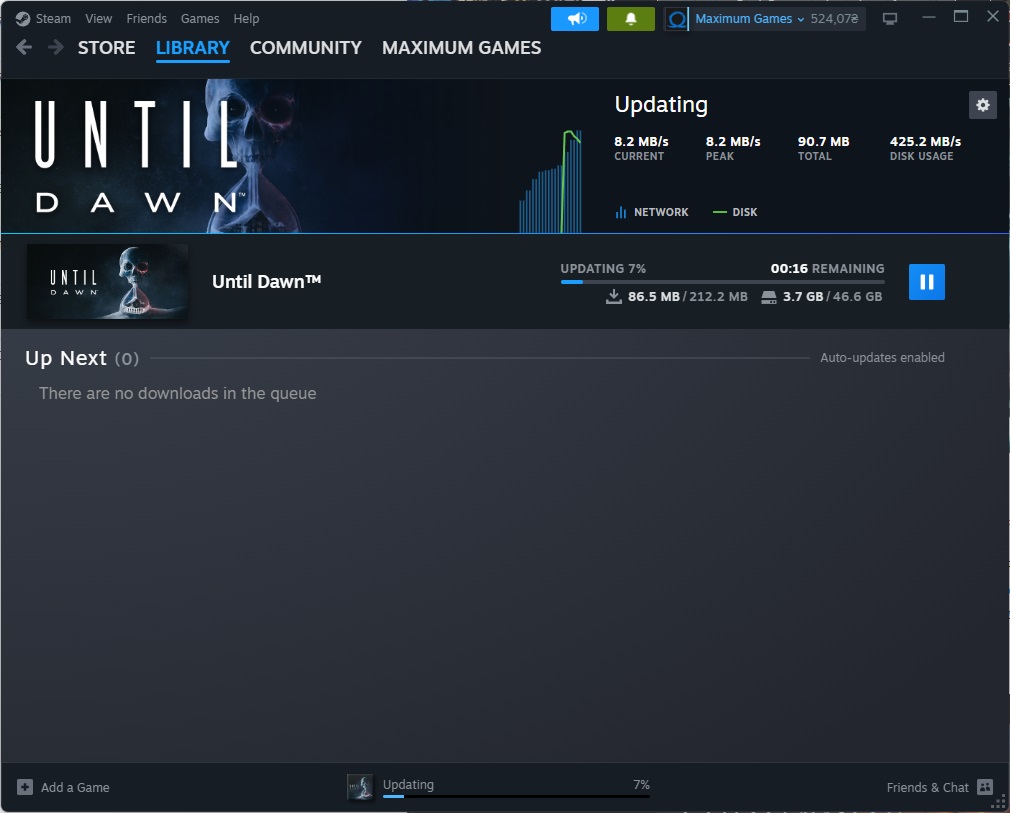Maximize the Steam window
The height and width of the screenshot is (813, 1010).
coord(960,17)
